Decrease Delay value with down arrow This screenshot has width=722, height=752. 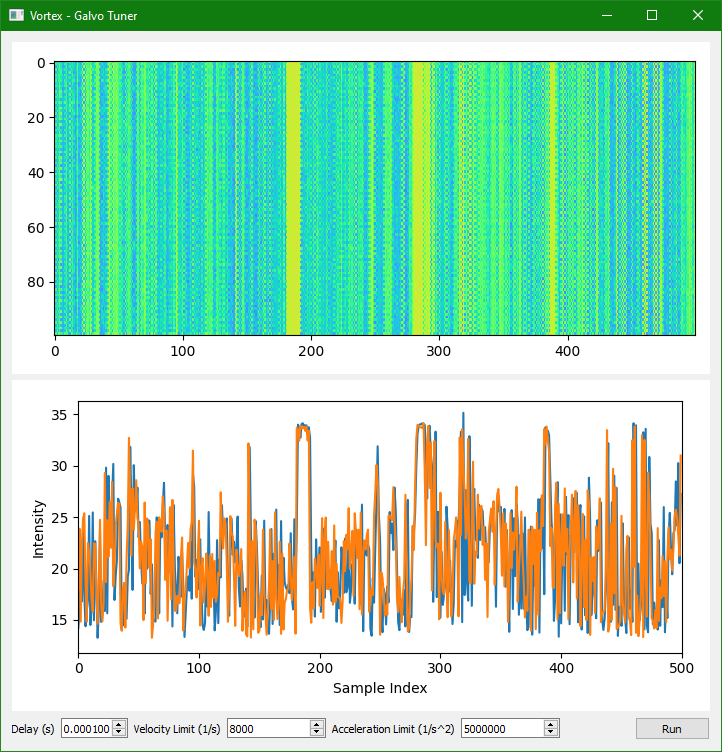(x=119, y=733)
